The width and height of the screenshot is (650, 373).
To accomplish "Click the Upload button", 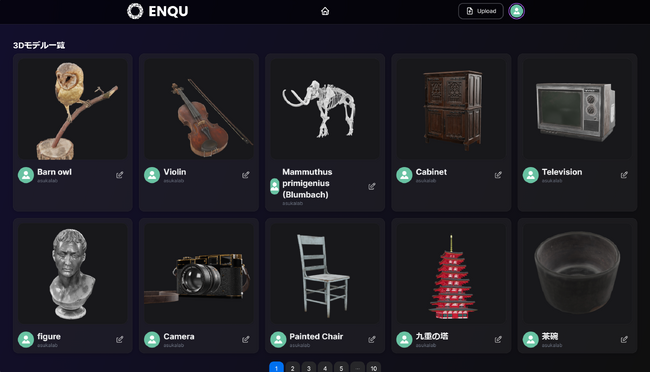I will [x=481, y=11].
